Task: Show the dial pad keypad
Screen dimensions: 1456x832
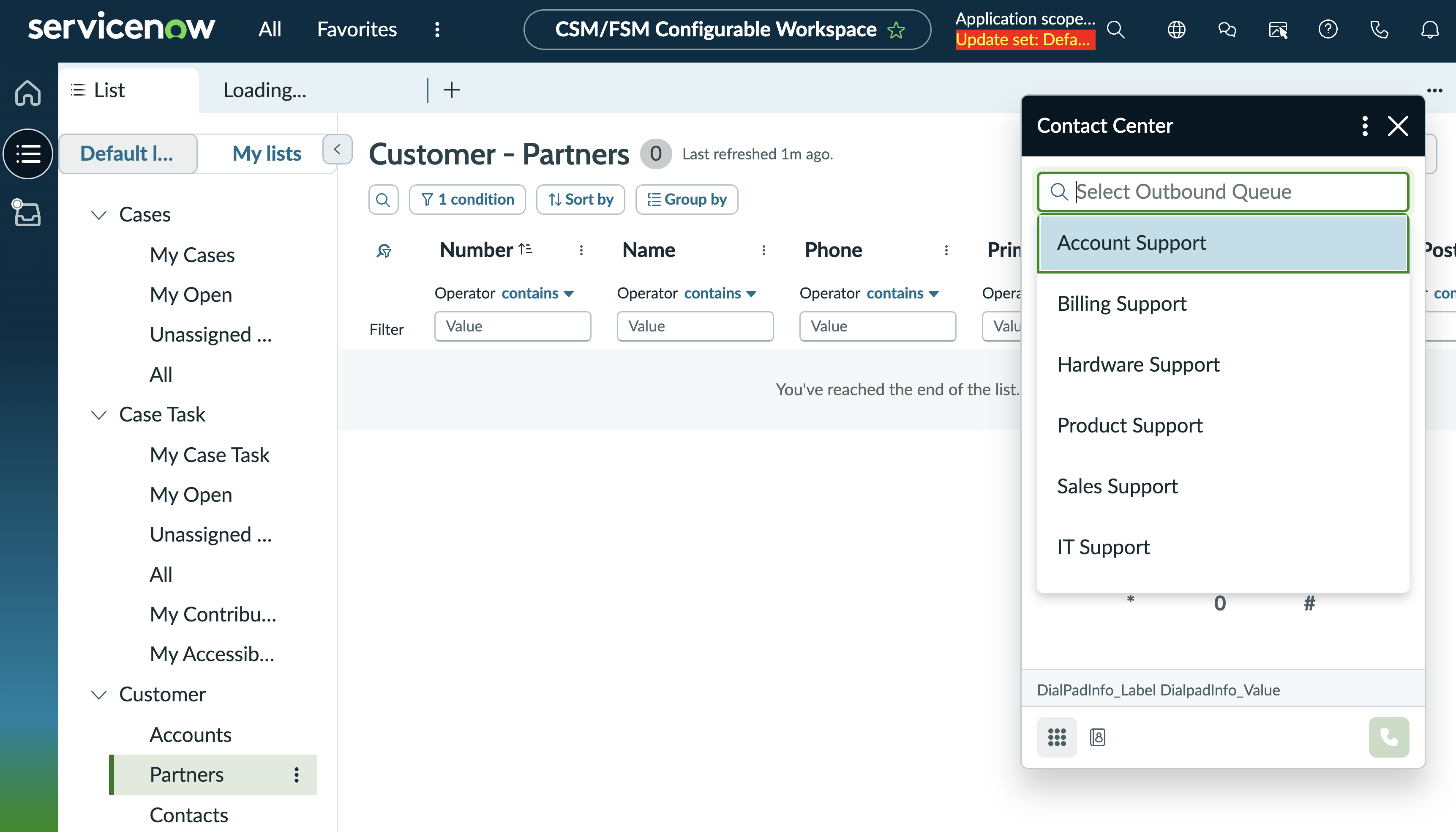Action: [x=1057, y=737]
